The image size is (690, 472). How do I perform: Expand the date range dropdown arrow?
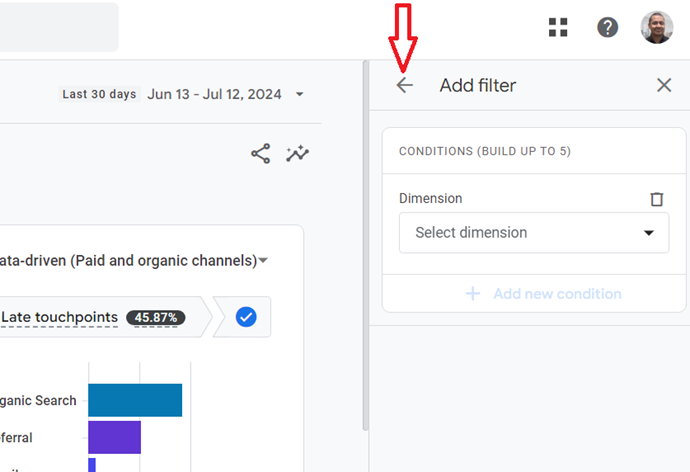299,95
